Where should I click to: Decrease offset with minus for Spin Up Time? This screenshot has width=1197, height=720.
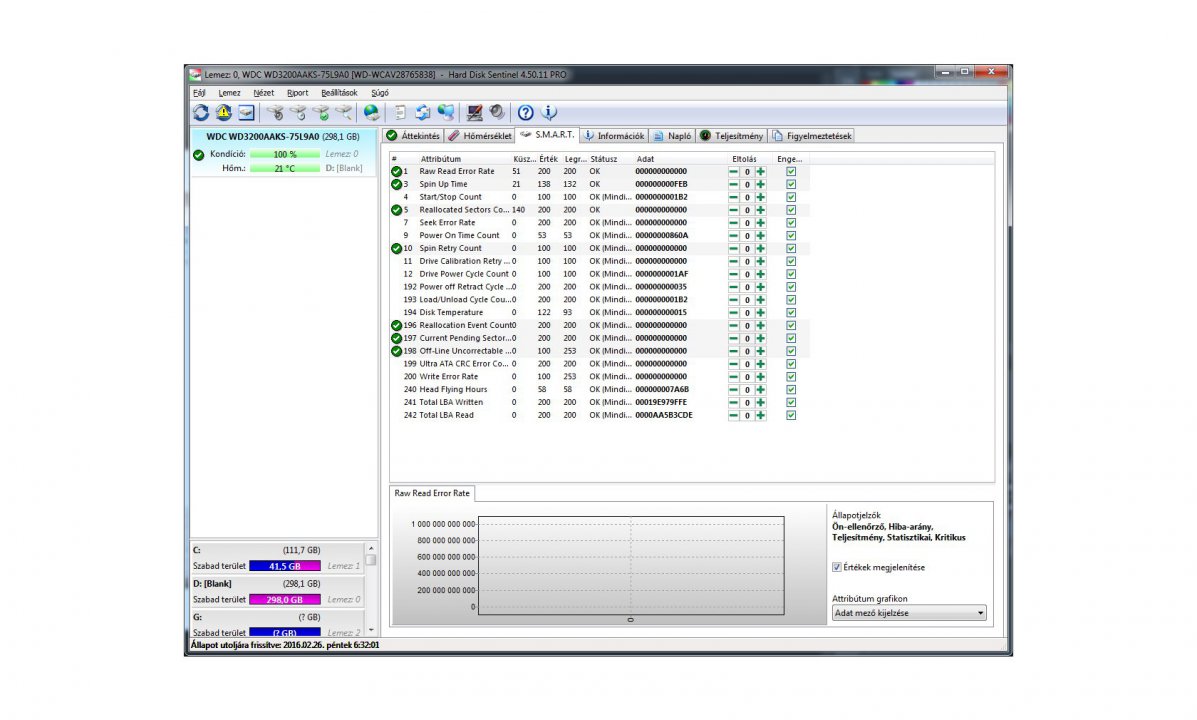pos(733,184)
